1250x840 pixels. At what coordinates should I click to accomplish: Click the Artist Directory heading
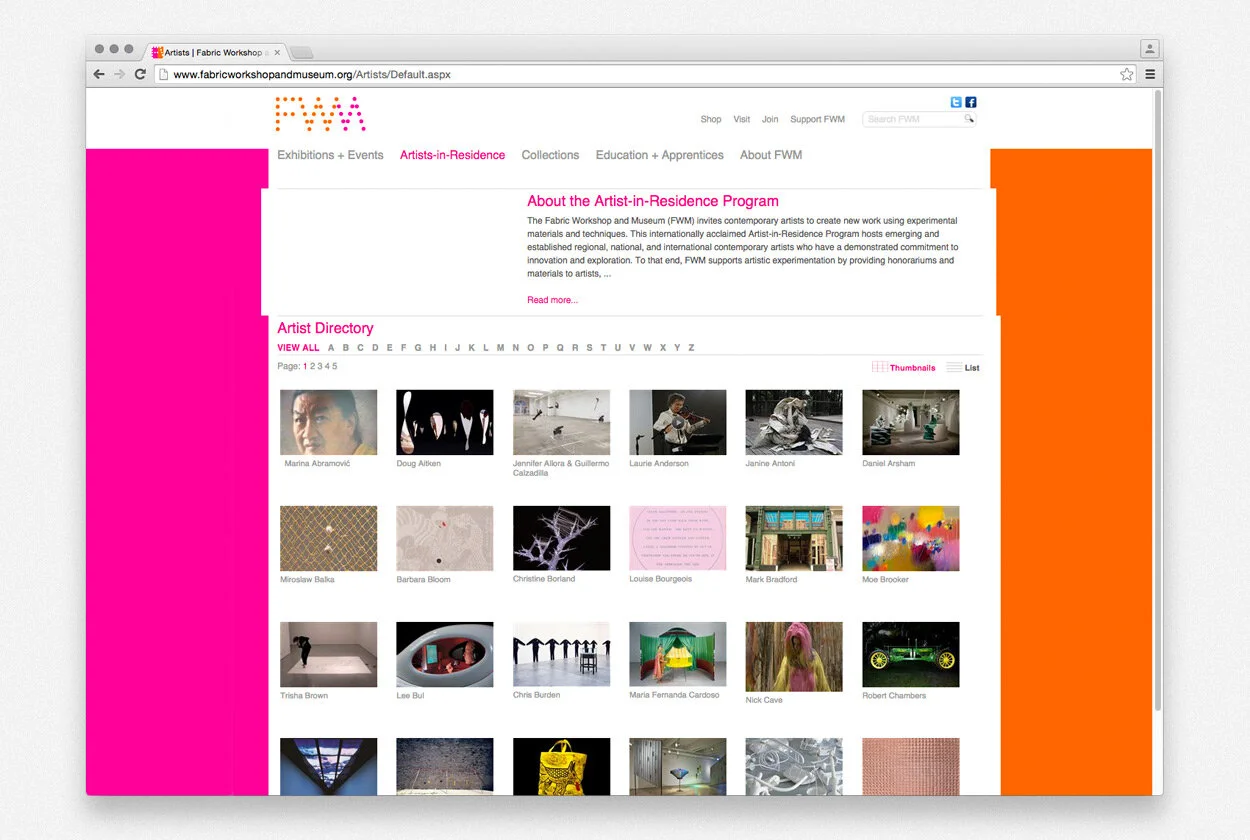tap(325, 328)
